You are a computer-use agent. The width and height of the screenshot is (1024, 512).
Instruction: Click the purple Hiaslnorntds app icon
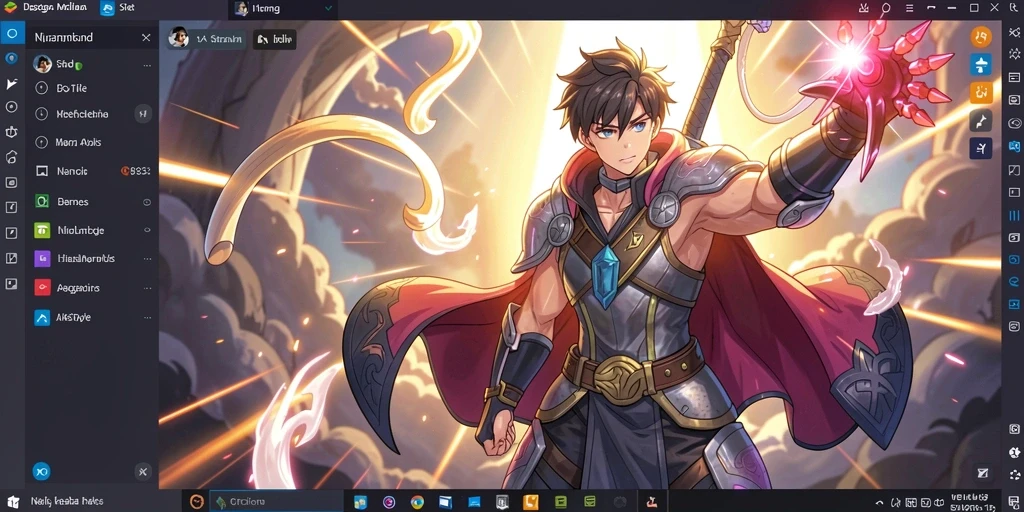tap(42, 259)
